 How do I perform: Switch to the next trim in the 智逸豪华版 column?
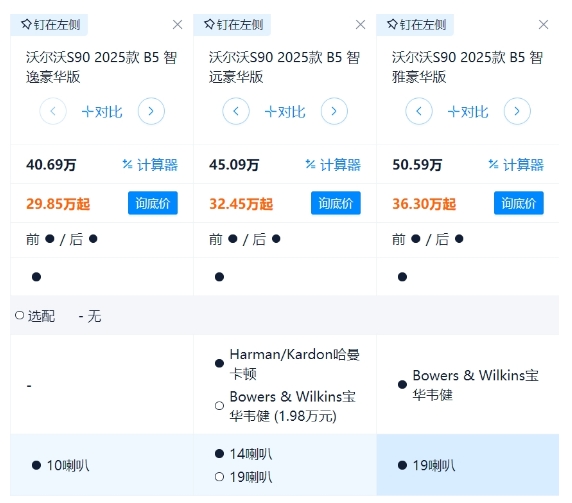(151, 111)
